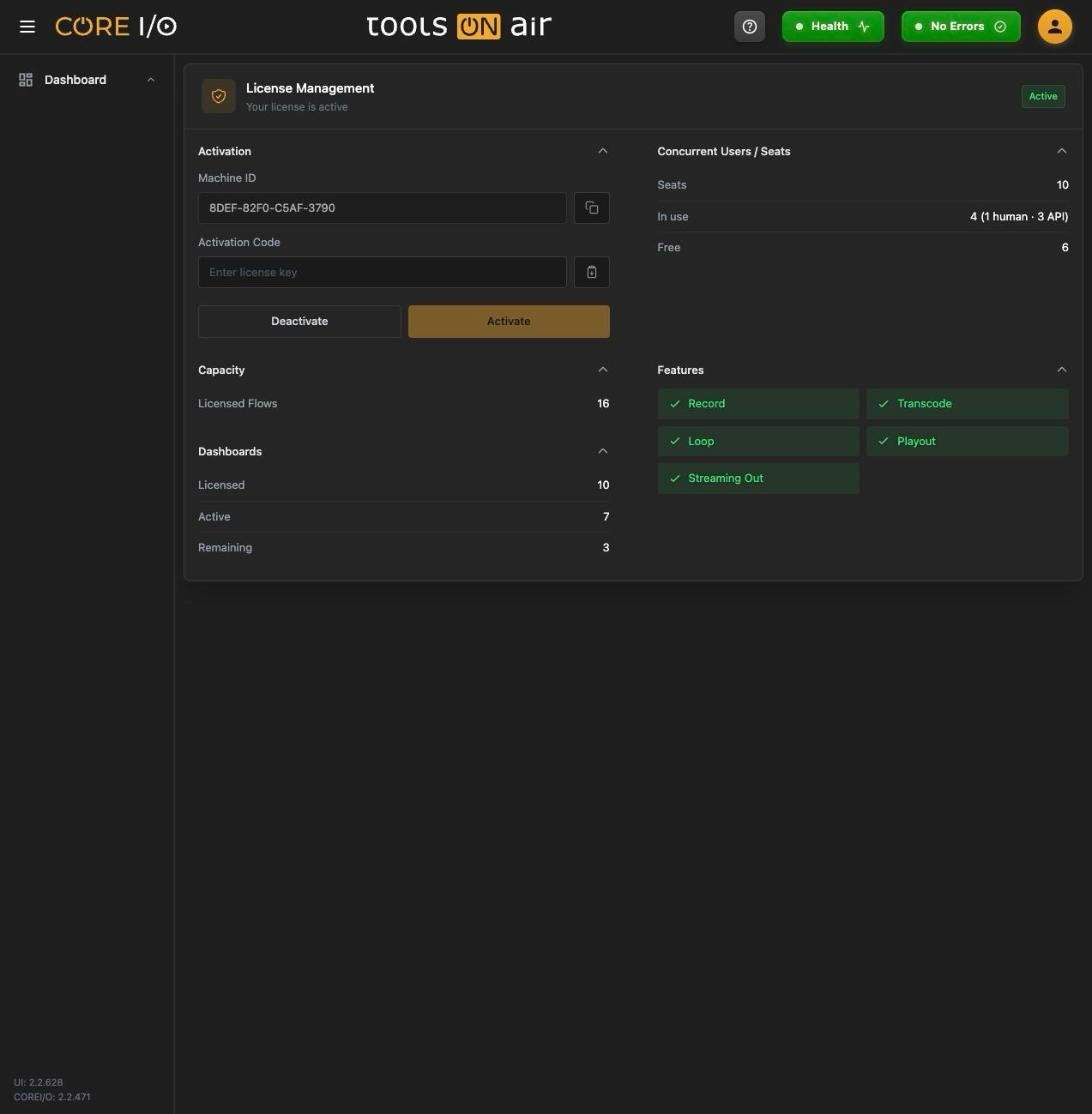Open the help question mark icon

tap(749, 27)
